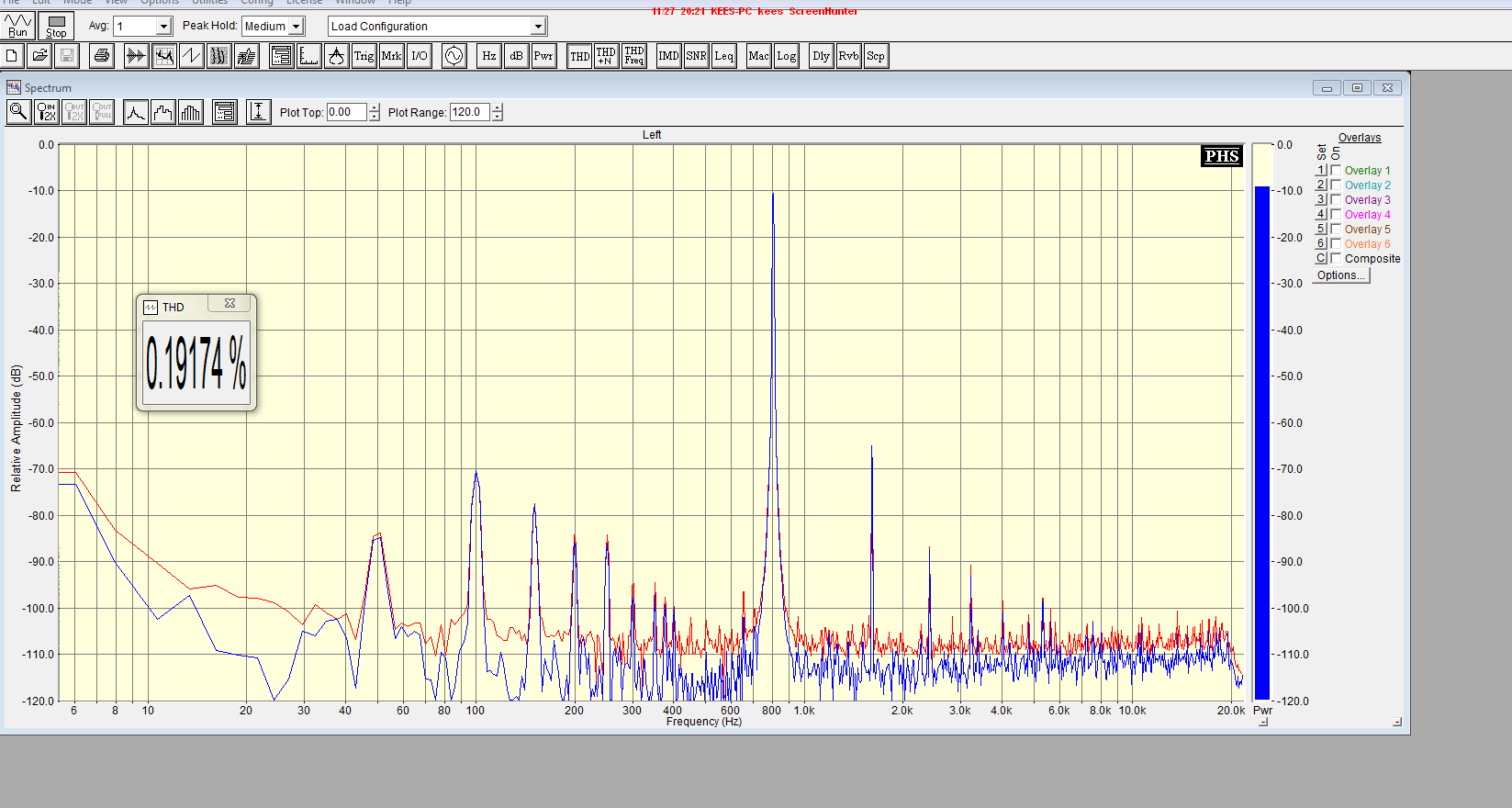Viewport: 1512px width, 808px height.
Task: Click the blue Pwr level meter bar
Action: 1262,443
